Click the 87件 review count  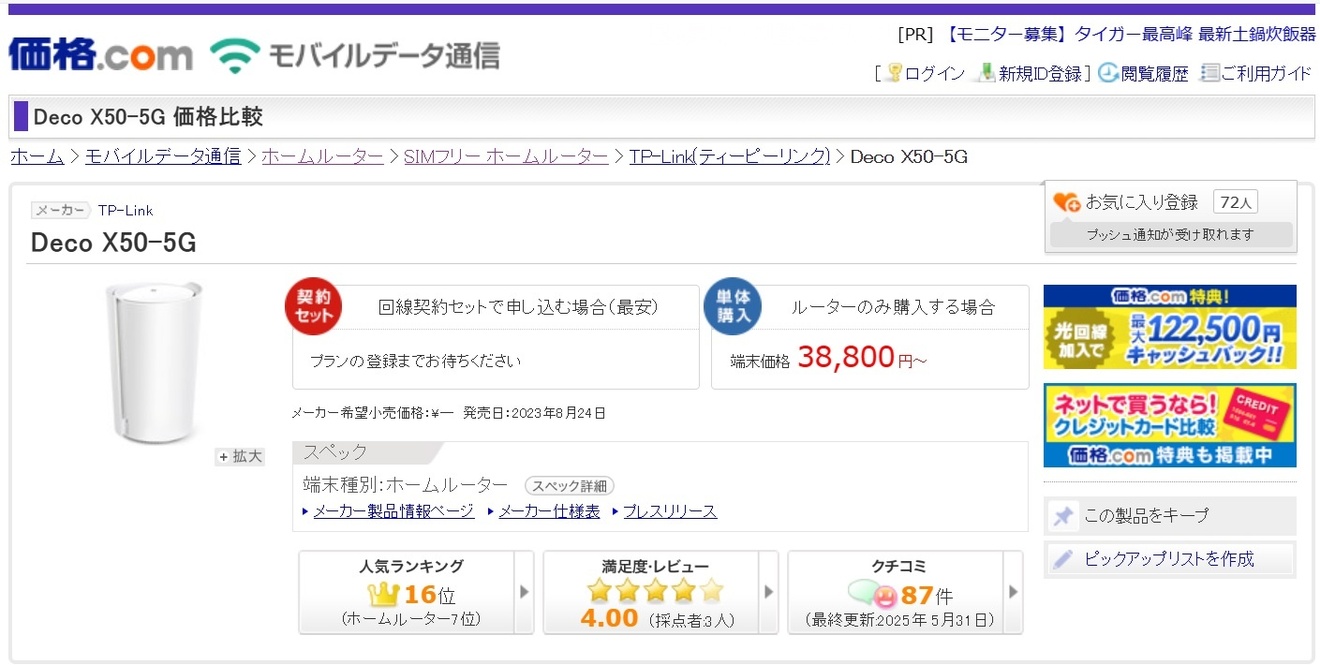(926, 595)
